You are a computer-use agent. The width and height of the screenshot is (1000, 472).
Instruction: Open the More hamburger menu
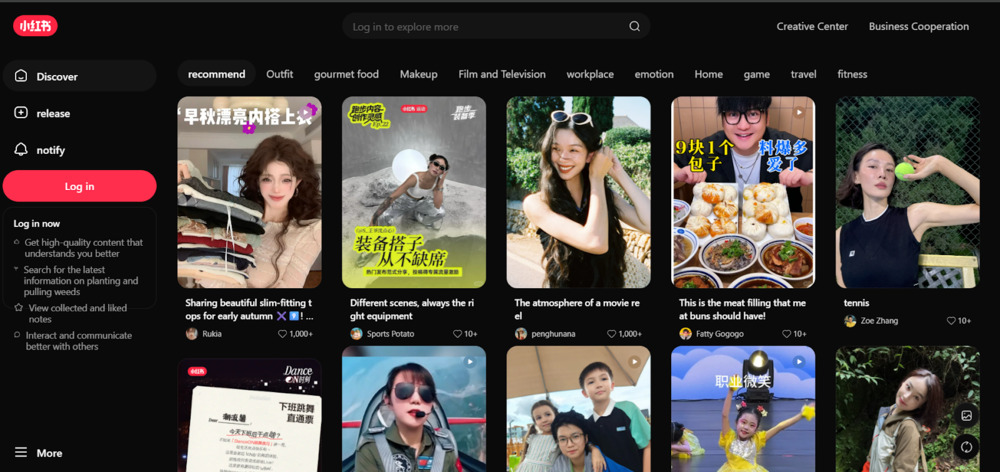tap(21, 453)
